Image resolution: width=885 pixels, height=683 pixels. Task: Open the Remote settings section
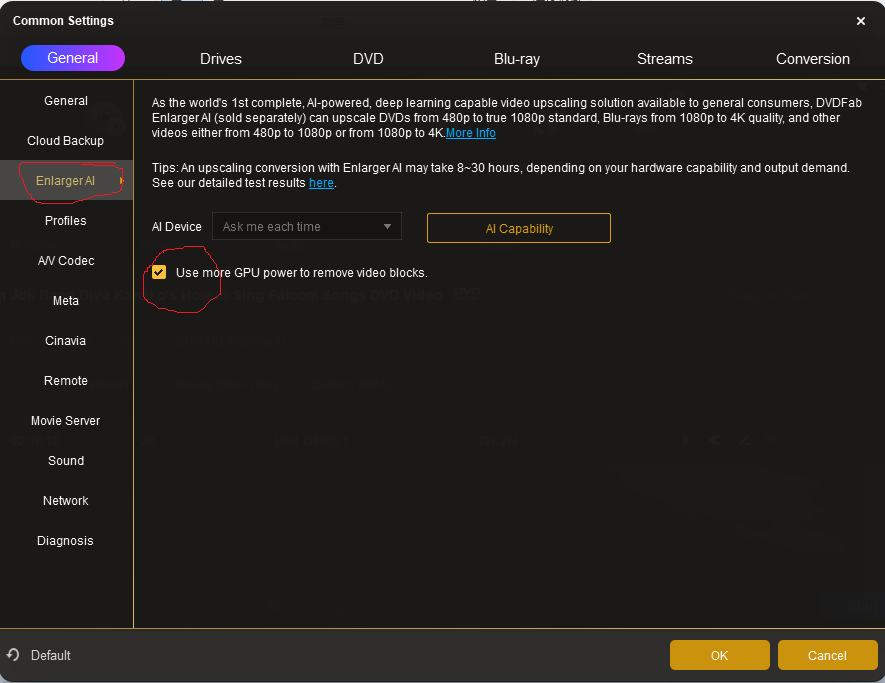(x=66, y=381)
